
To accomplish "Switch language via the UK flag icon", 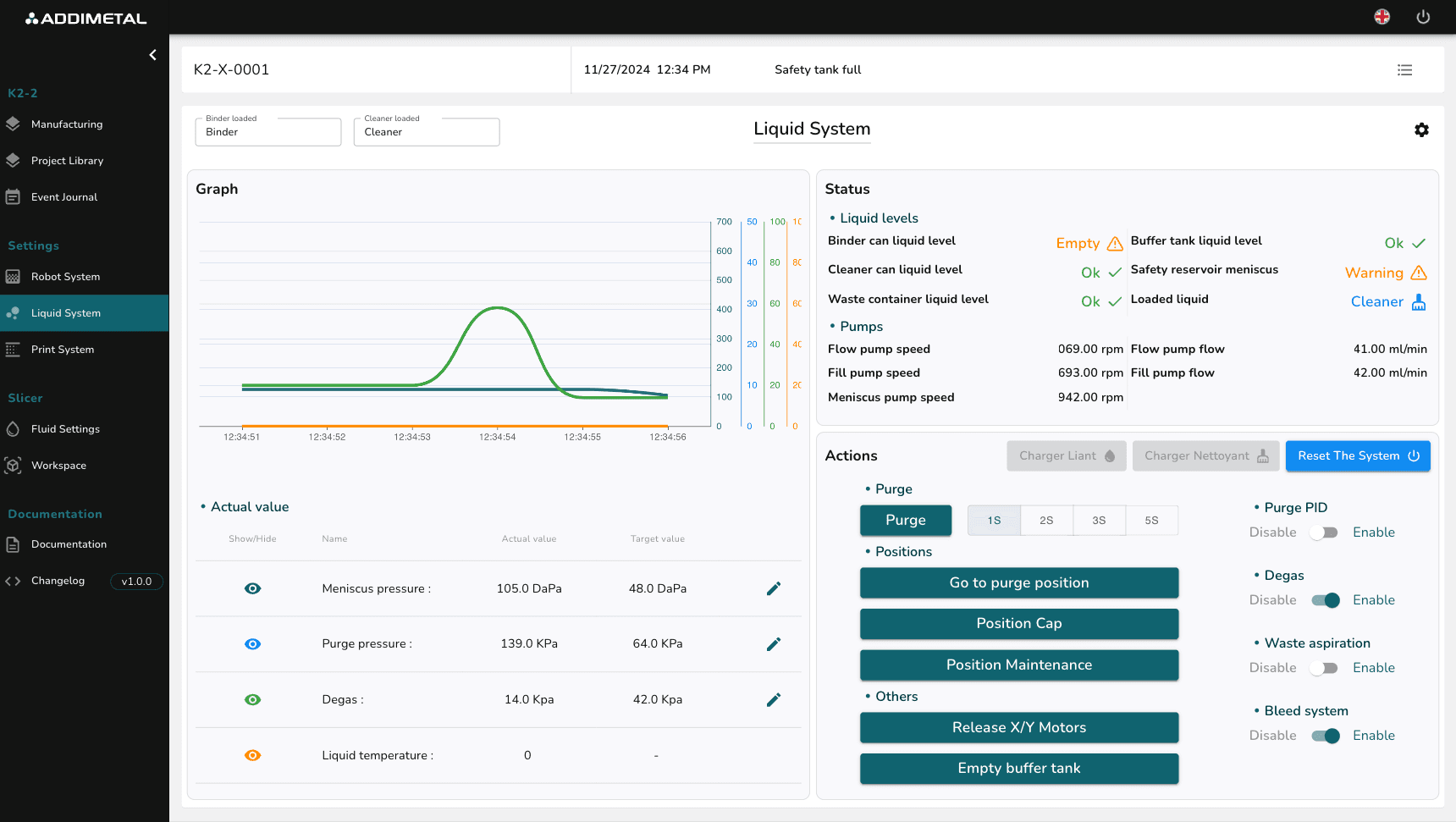I will [1382, 17].
